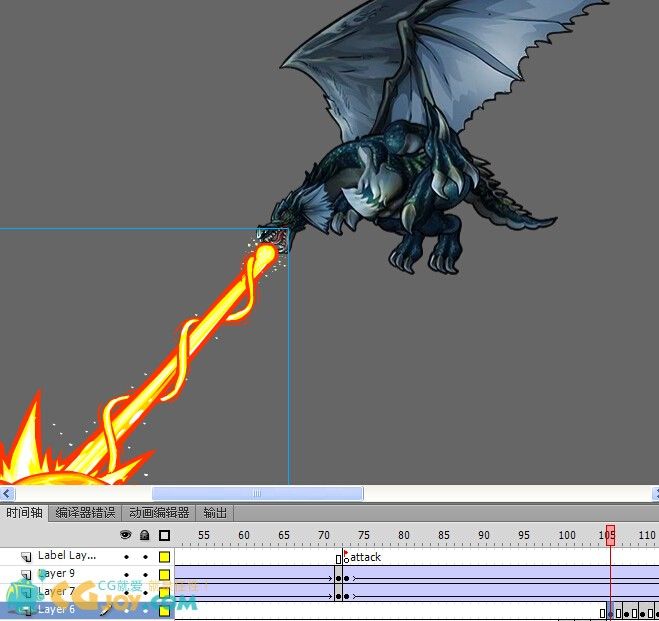Click yellow outline swatch of Layer 6
Screen dimensions: 659x621
click(164, 610)
